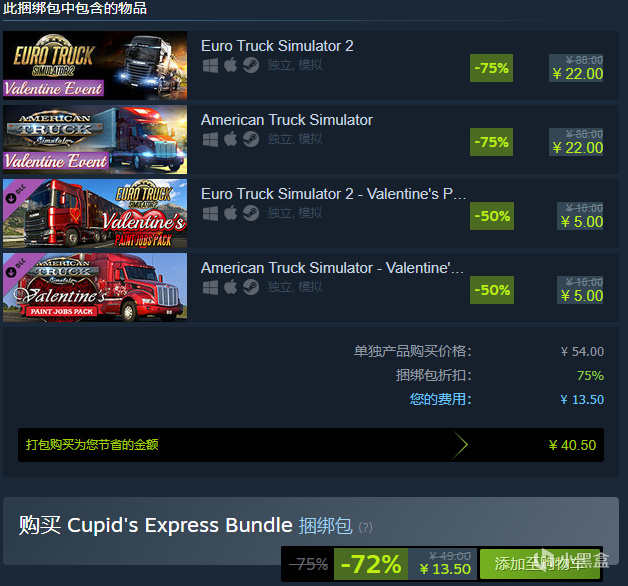Viewport: 628px width, 586px height.
Task: Click ATS Valentine's Paint Jobs Pack thumbnail
Action: click(x=95, y=287)
